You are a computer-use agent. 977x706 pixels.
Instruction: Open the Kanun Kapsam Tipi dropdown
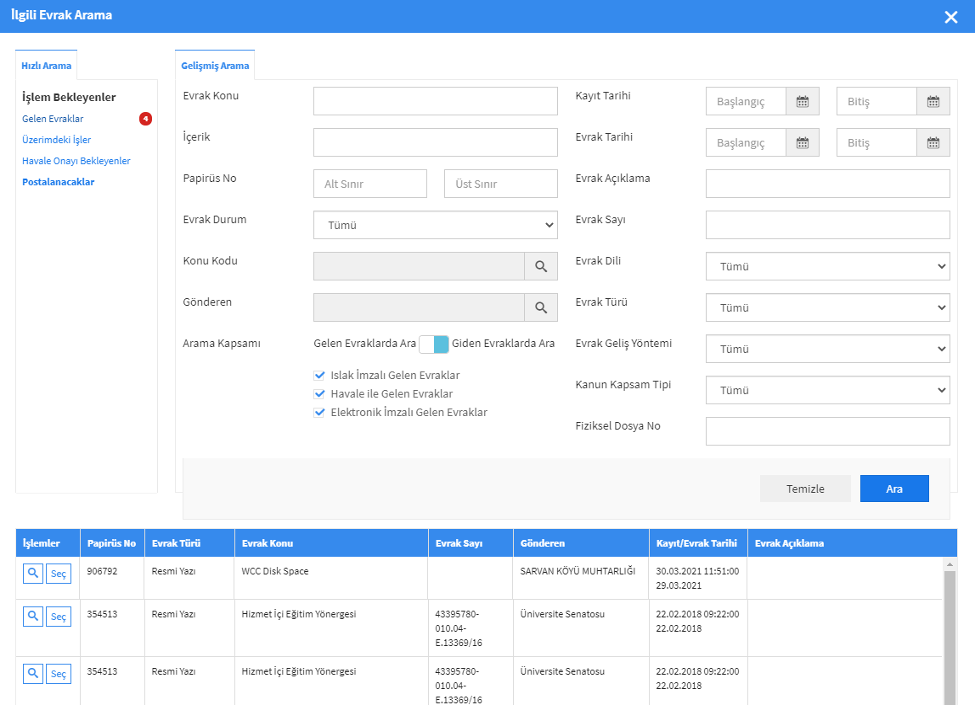click(x=827, y=390)
